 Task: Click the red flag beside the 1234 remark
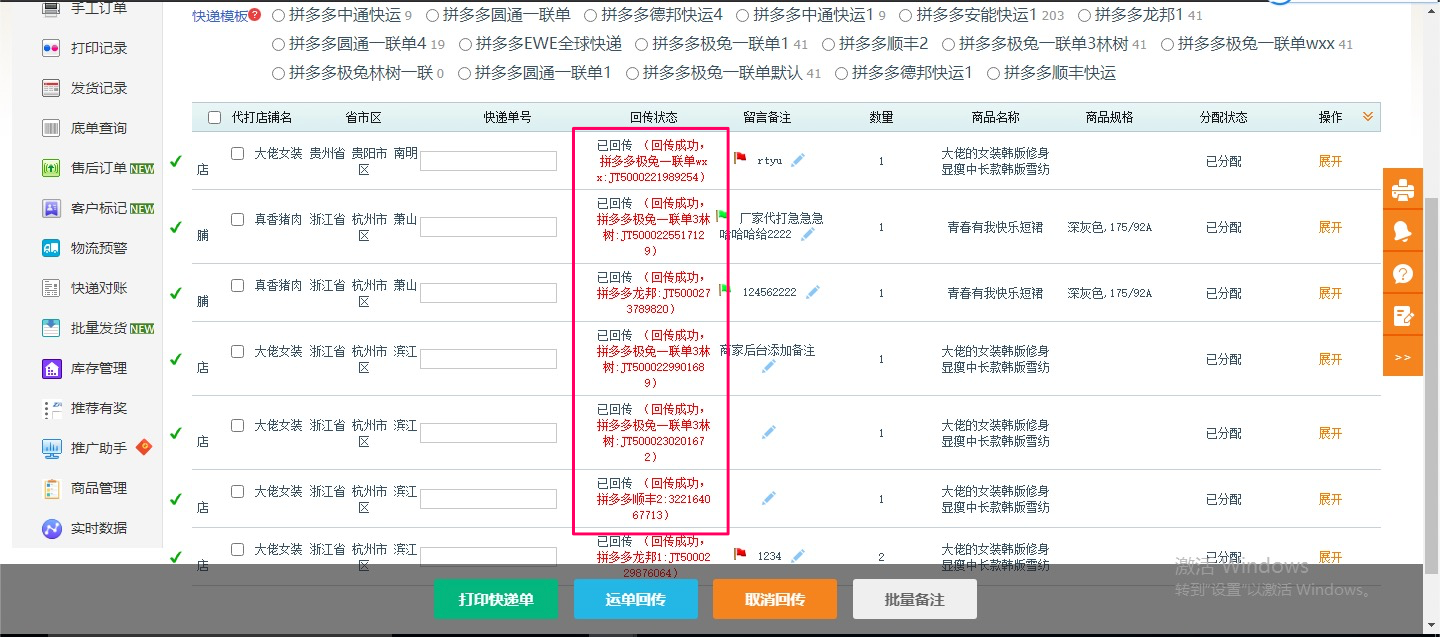coord(740,554)
